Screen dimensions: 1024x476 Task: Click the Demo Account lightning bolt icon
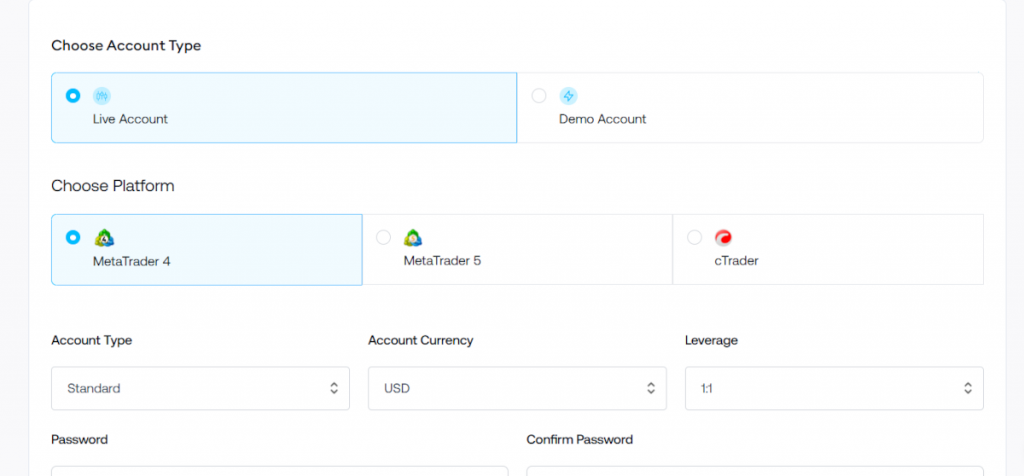click(x=568, y=96)
